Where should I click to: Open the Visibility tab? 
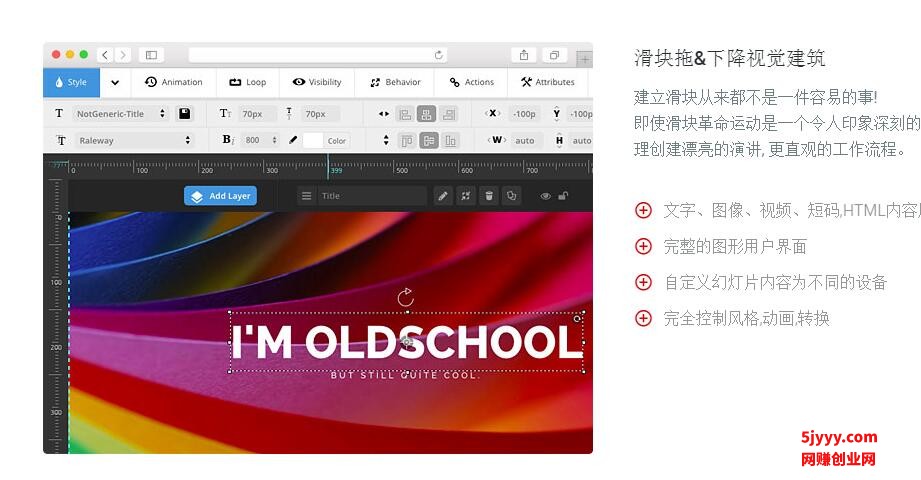pyautogui.click(x=317, y=82)
